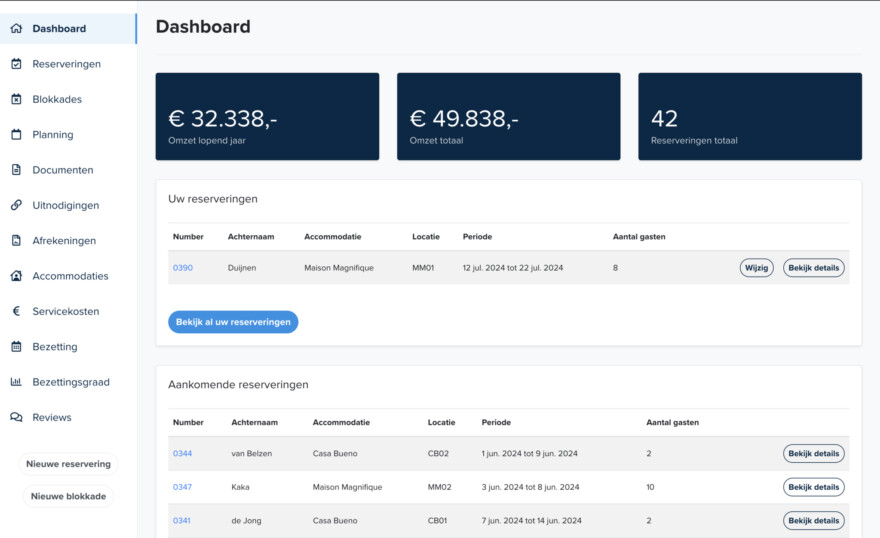Open reservation number 0344 link
880x538 pixels.
tap(182, 453)
